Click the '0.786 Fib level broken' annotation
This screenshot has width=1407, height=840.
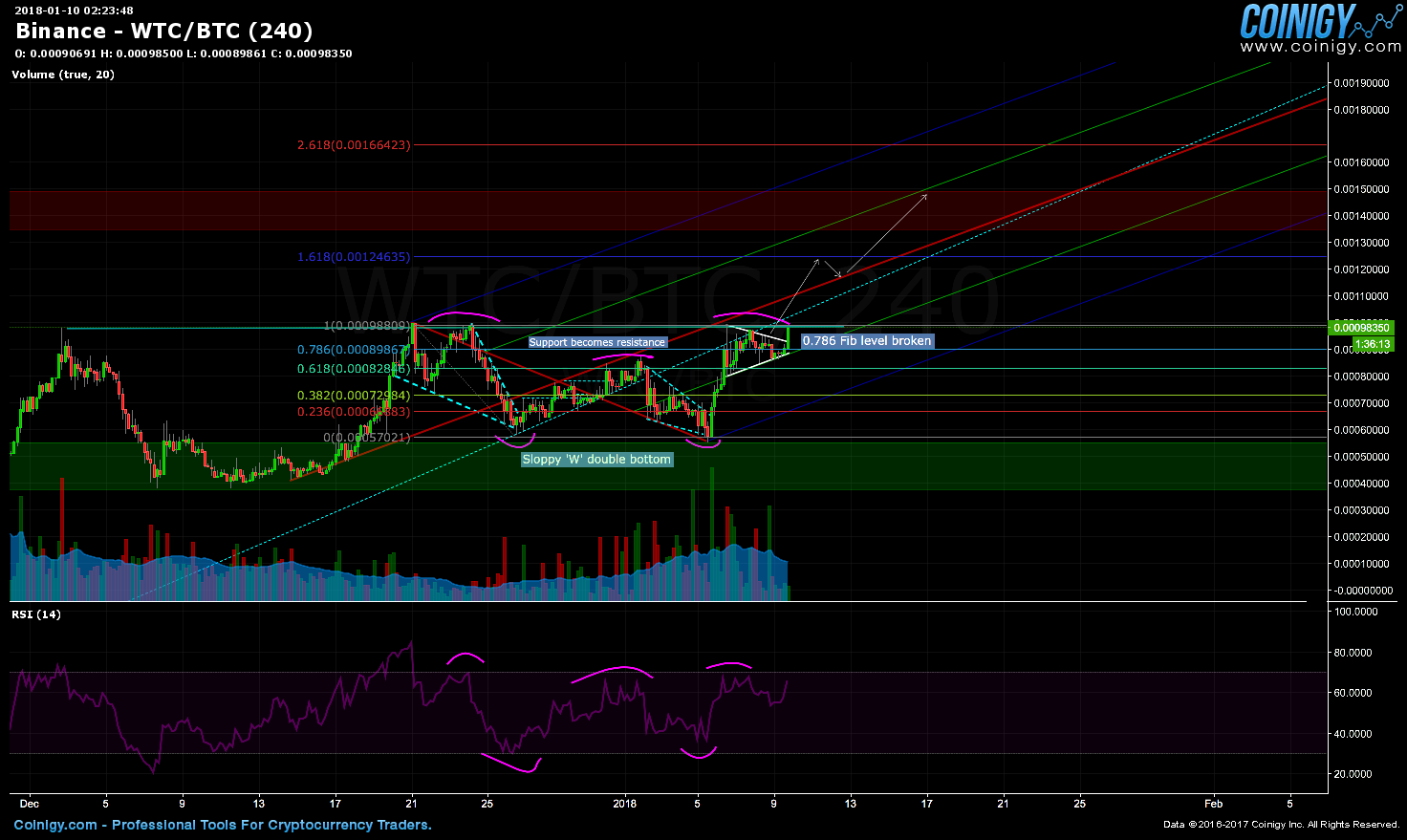pyautogui.click(x=867, y=340)
